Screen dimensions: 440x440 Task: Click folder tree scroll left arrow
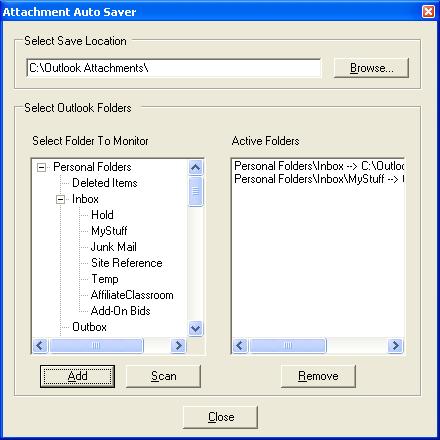pos(40,345)
